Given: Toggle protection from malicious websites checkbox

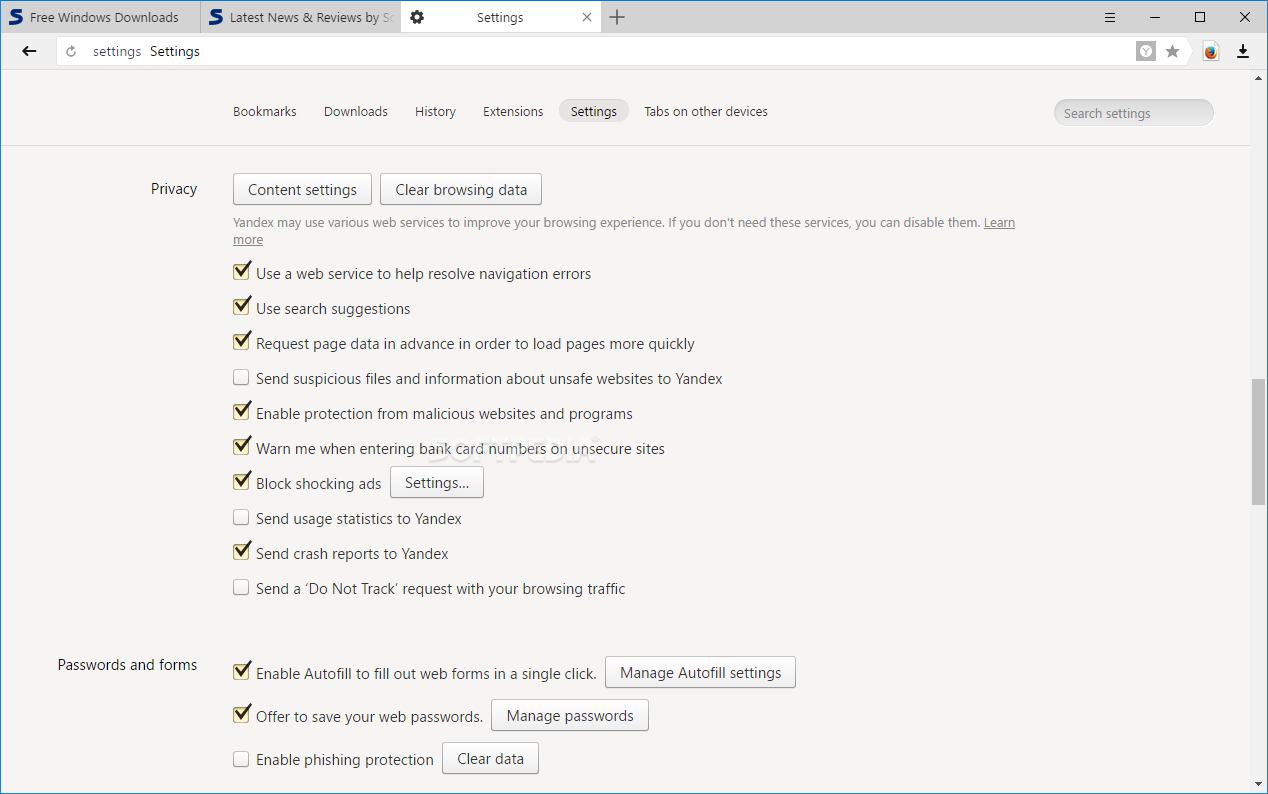Looking at the screenshot, I should click(241, 412).
